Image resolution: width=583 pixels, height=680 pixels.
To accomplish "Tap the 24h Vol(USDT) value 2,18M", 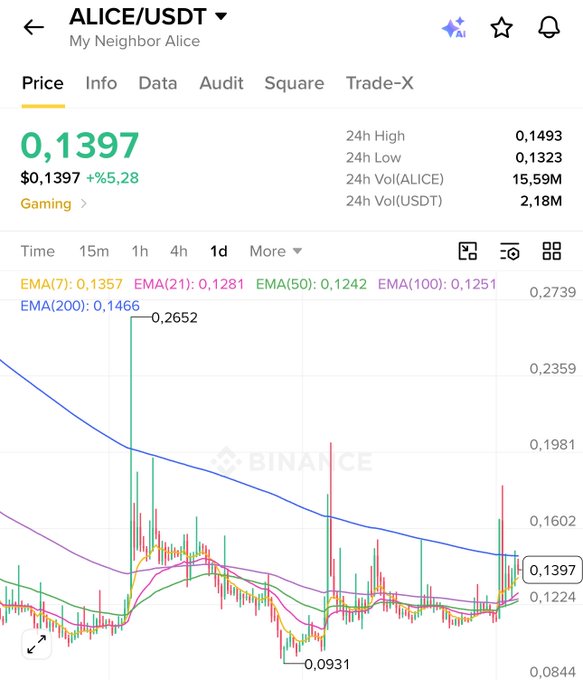I will coord(541,201).
